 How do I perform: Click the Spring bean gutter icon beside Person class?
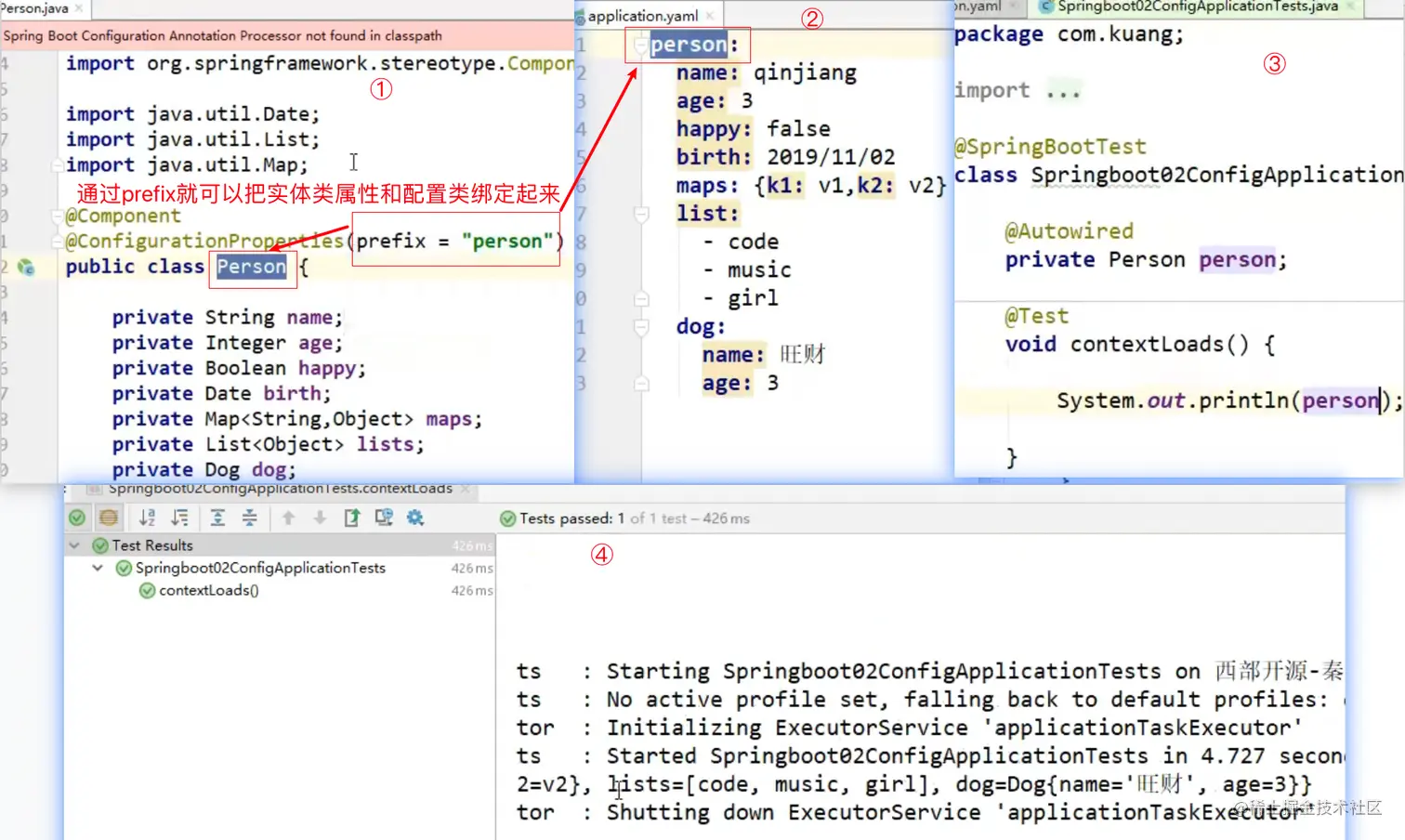coord(26,268)
